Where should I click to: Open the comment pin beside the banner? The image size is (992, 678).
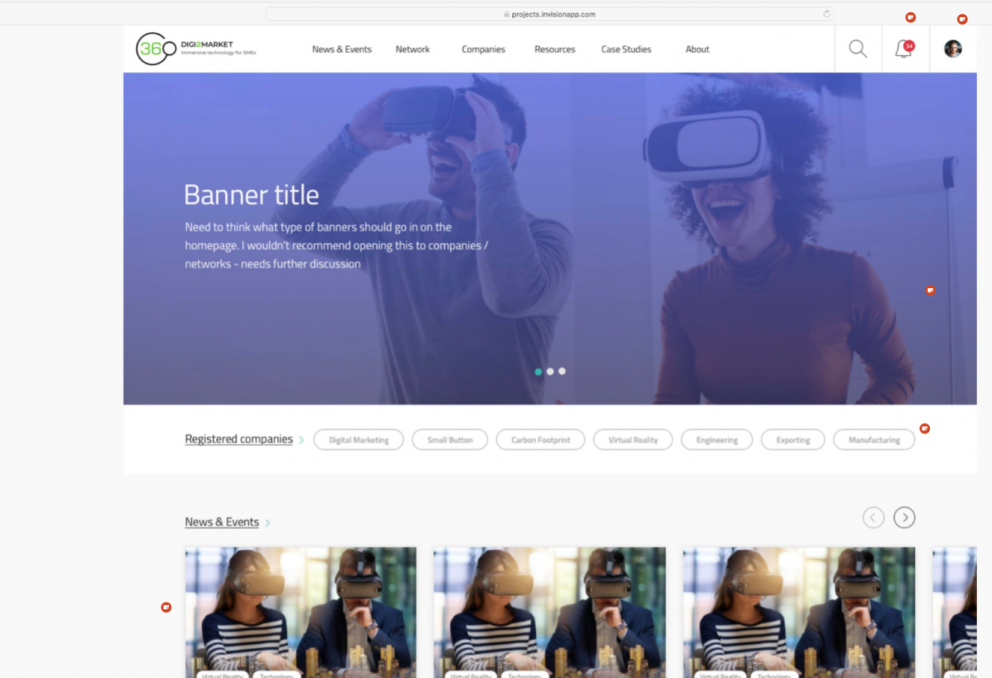(x=930, y=290)
